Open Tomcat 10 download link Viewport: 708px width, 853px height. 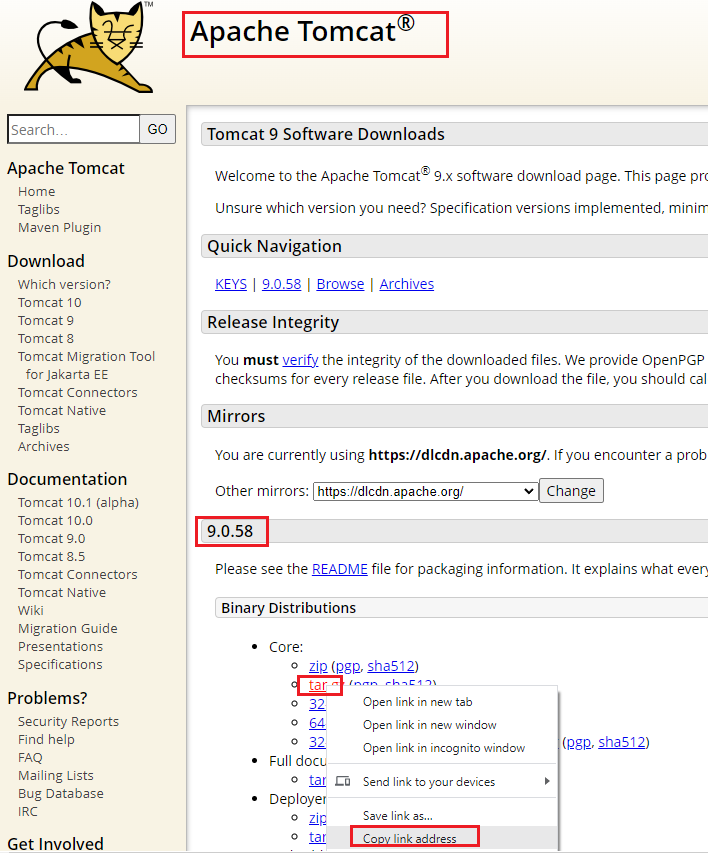50,302
